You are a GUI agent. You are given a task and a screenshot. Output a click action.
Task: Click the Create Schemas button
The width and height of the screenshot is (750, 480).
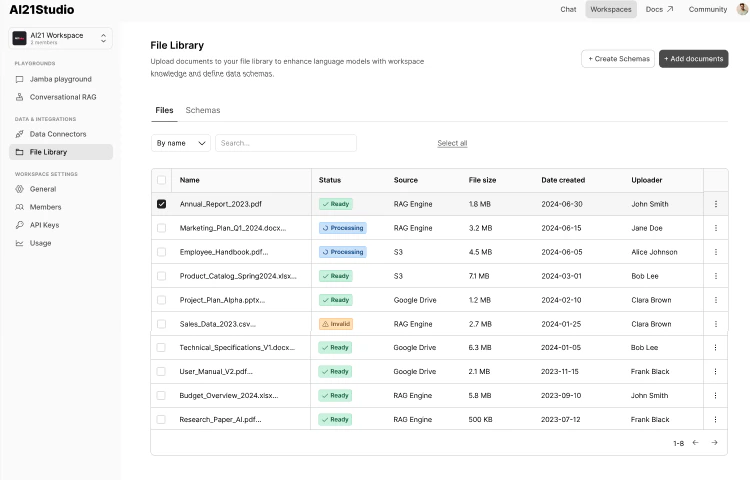618,59
